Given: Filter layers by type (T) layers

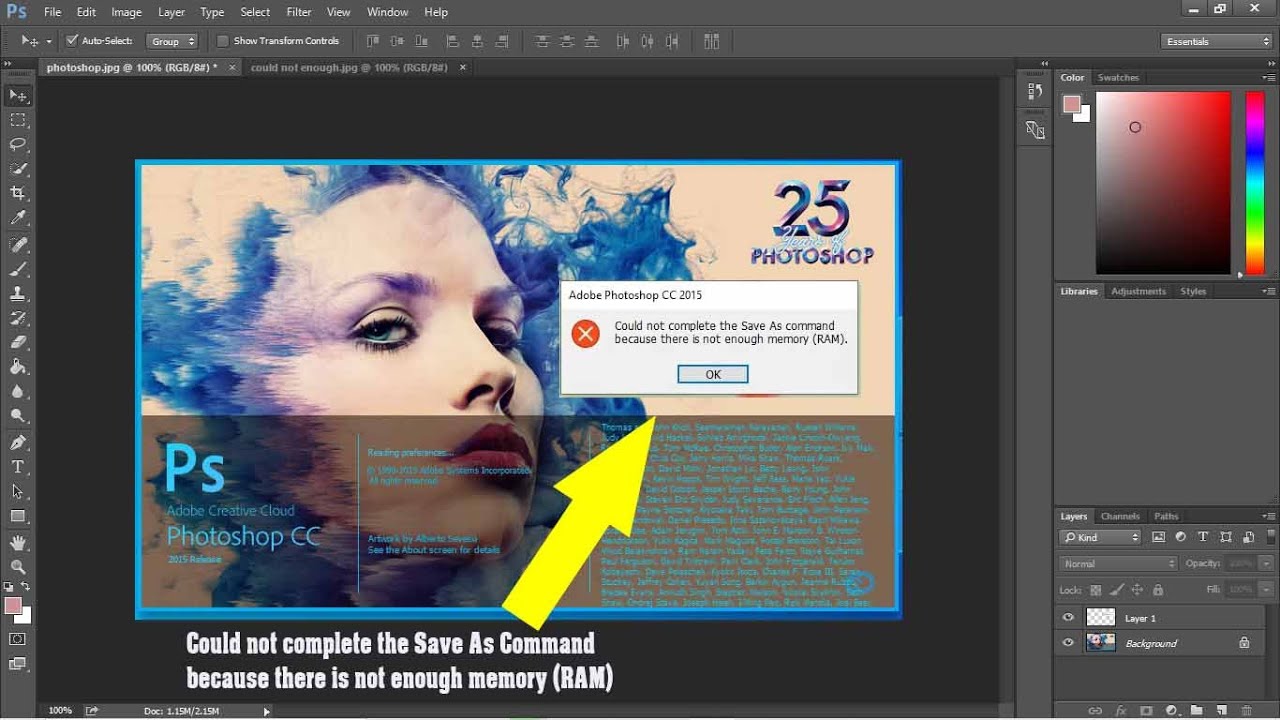Looking at the screenshot, I should point(1203,537).
